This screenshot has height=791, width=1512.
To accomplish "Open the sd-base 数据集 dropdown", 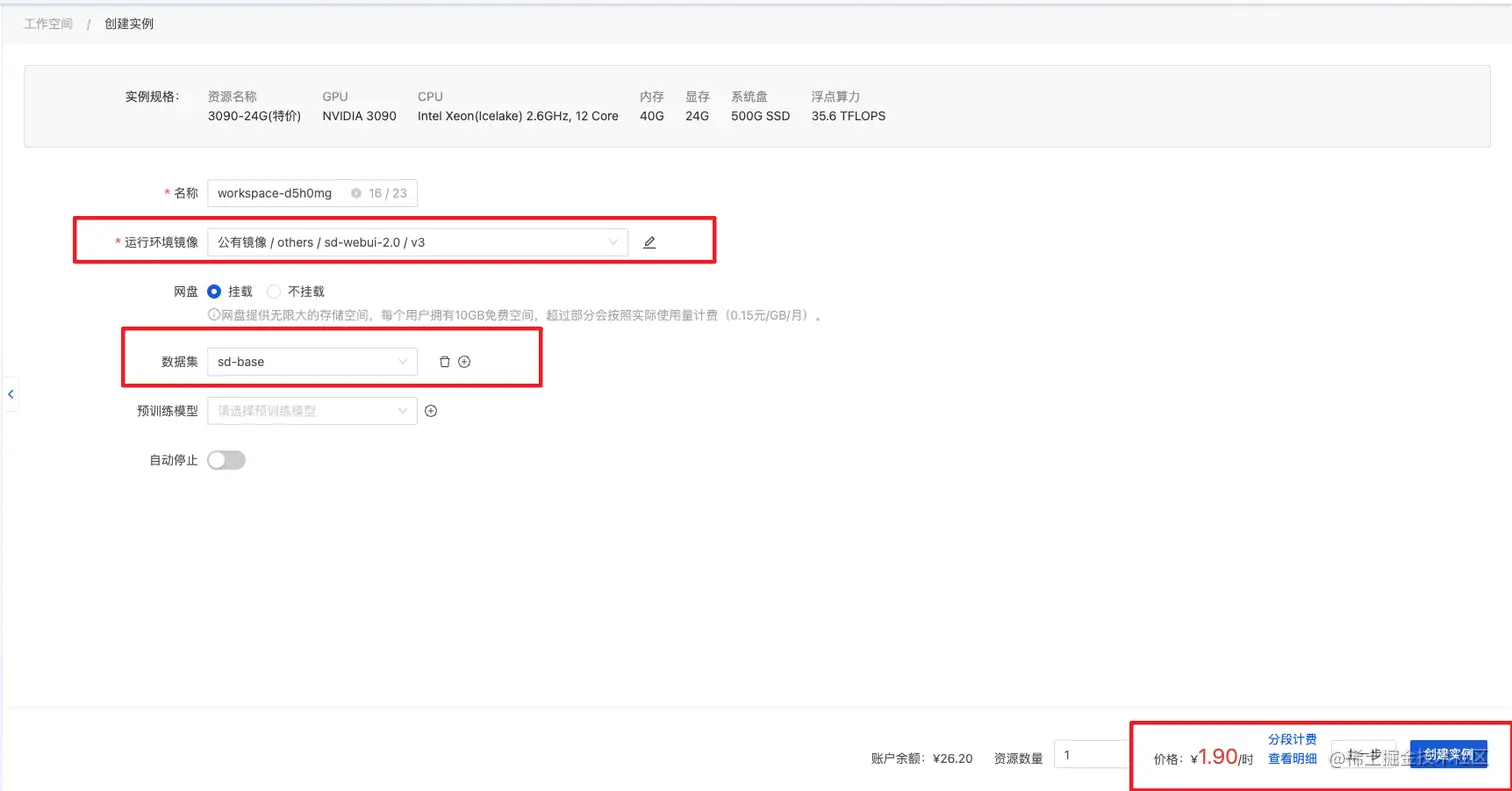I will (312, 362).
